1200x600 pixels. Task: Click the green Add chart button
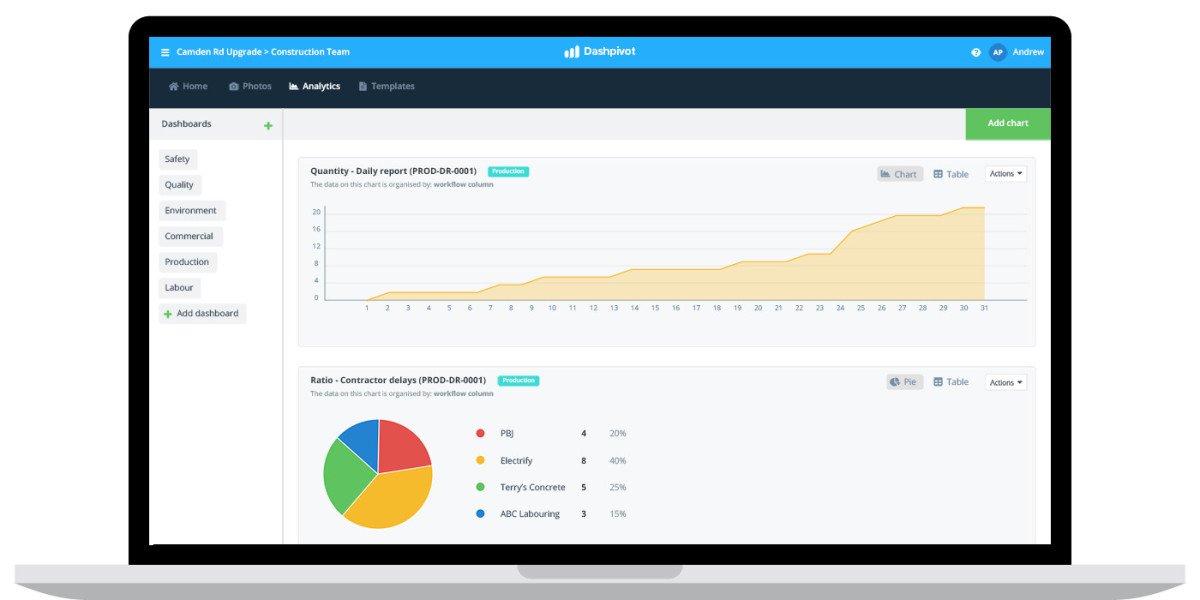tap(1008, 123)
